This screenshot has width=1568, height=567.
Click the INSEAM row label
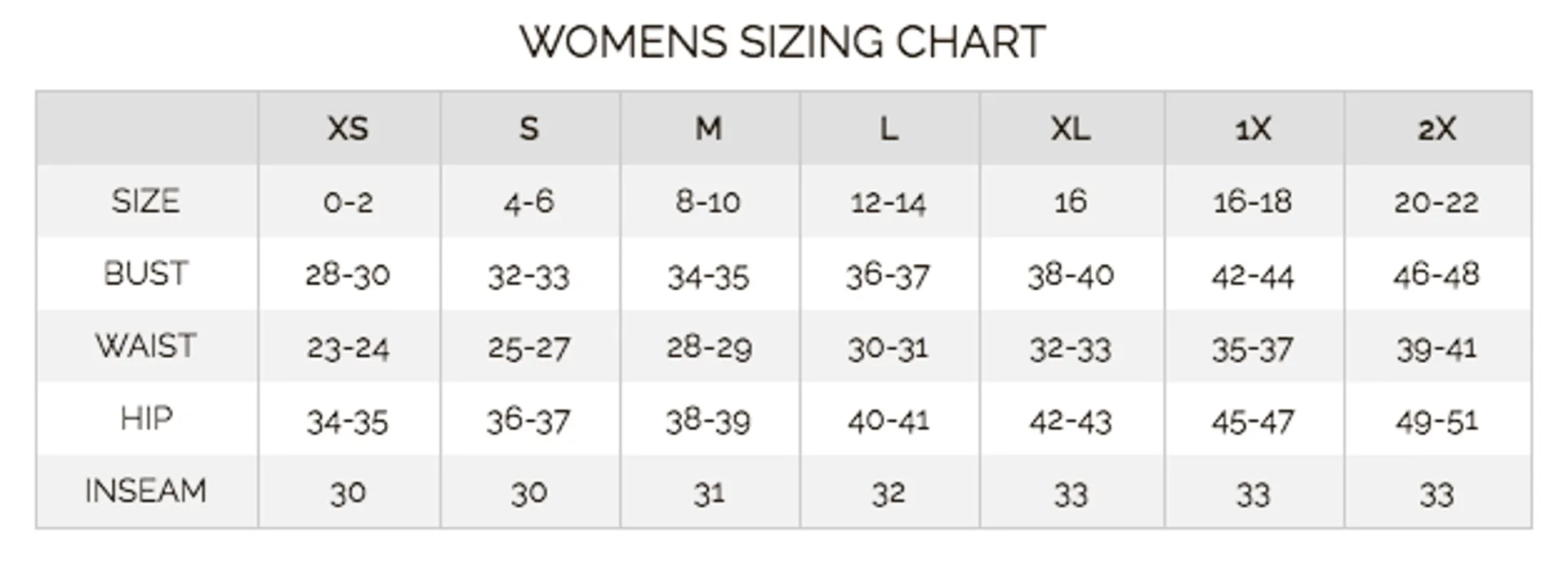(x=146, y=491)
